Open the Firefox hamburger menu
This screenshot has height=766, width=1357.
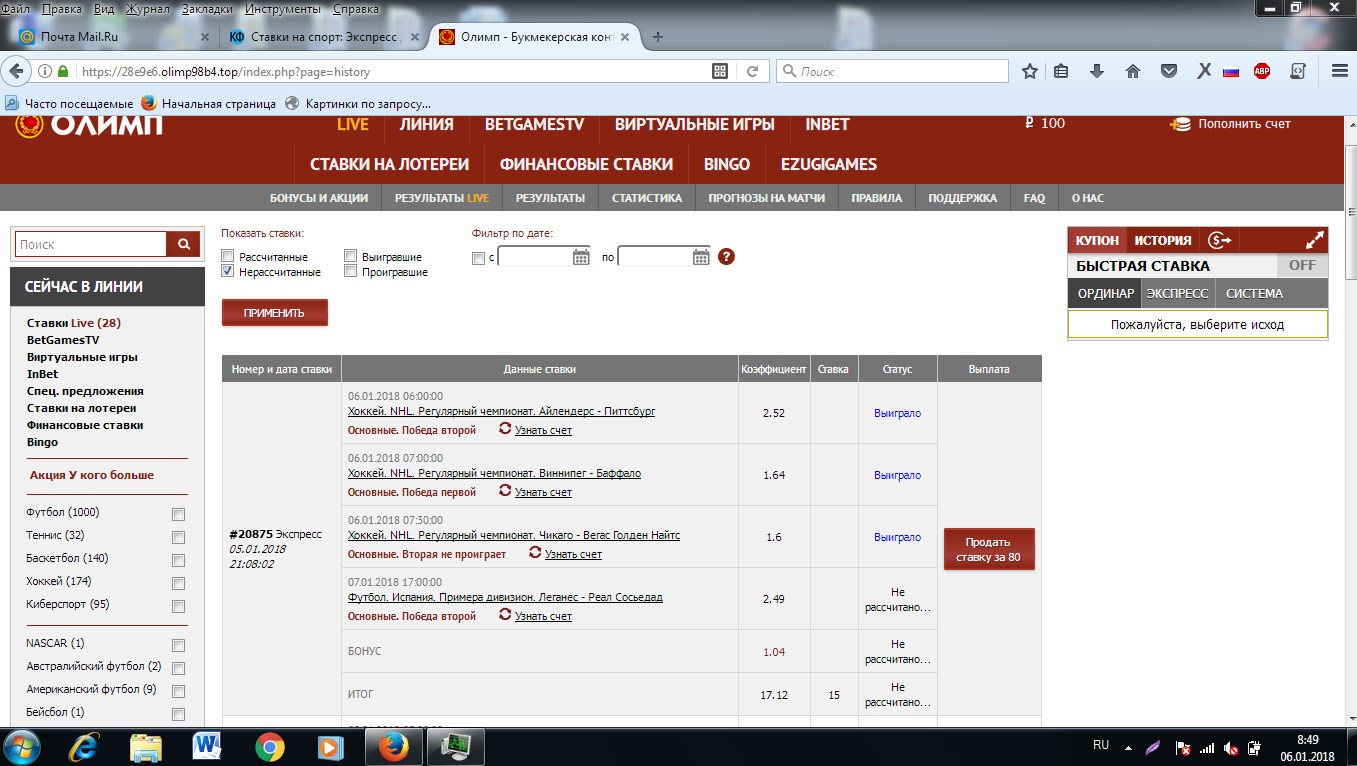1338,71
